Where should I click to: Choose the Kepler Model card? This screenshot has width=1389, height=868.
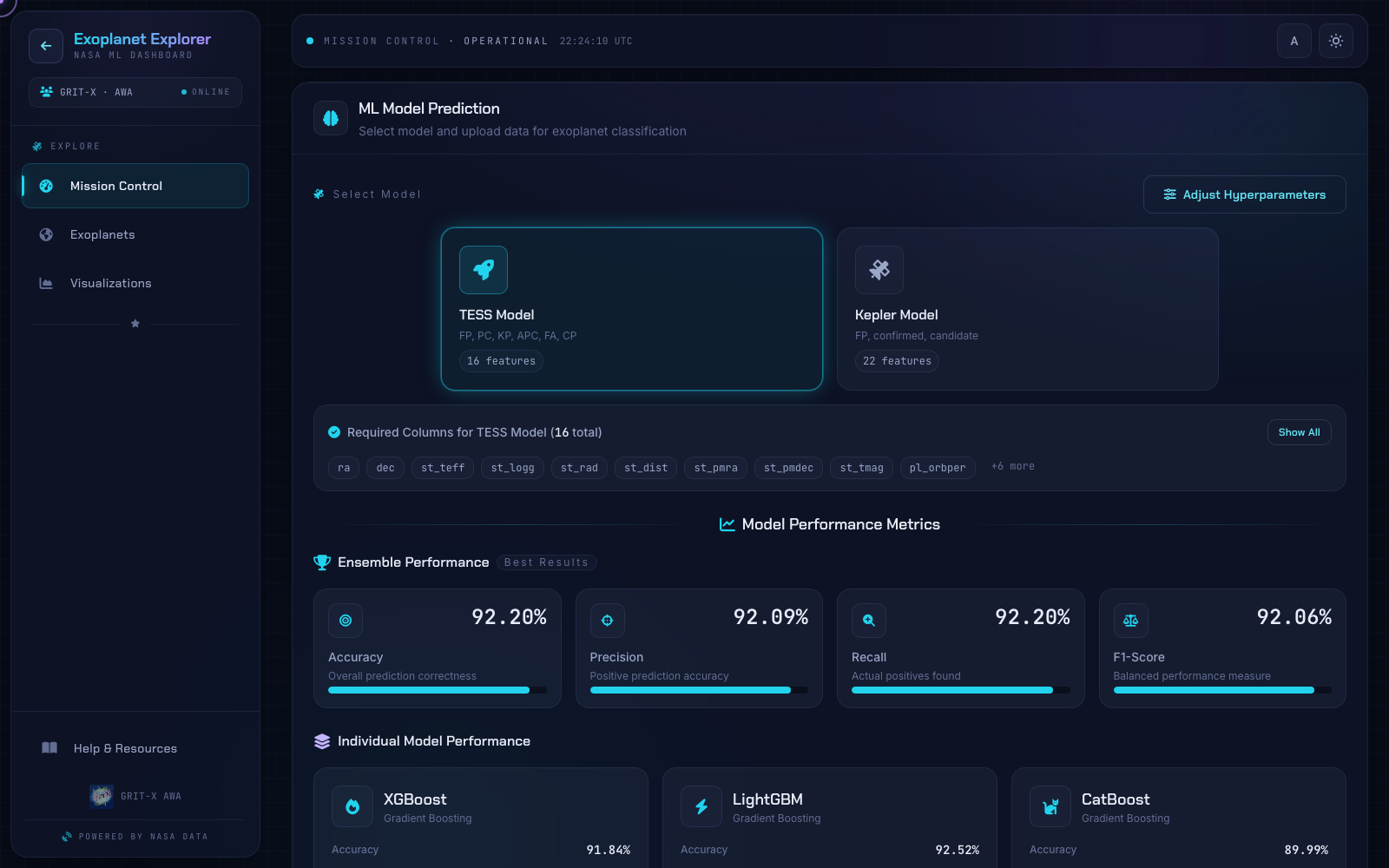pyautogui.click(x=1028, y=309)
